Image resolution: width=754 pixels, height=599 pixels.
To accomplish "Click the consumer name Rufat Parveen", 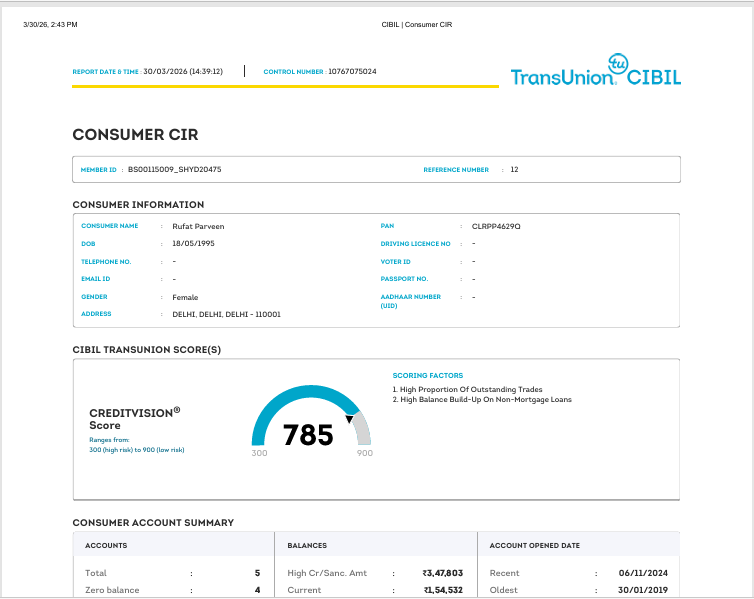I will pos(198,226).
